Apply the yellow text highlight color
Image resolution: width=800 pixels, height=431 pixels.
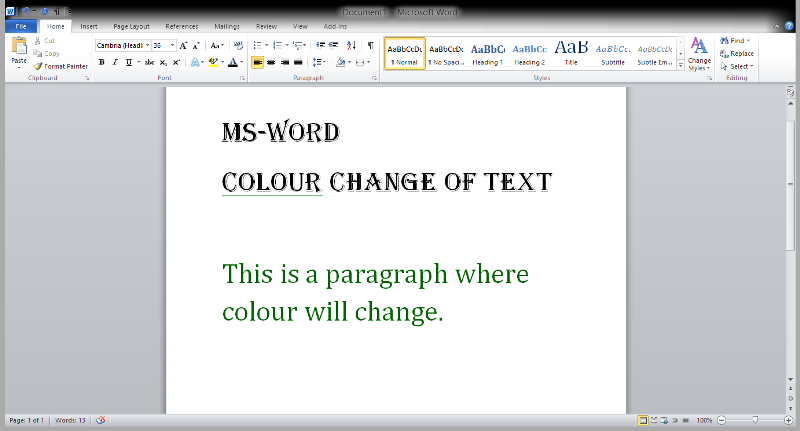click(x=213, y=62)
